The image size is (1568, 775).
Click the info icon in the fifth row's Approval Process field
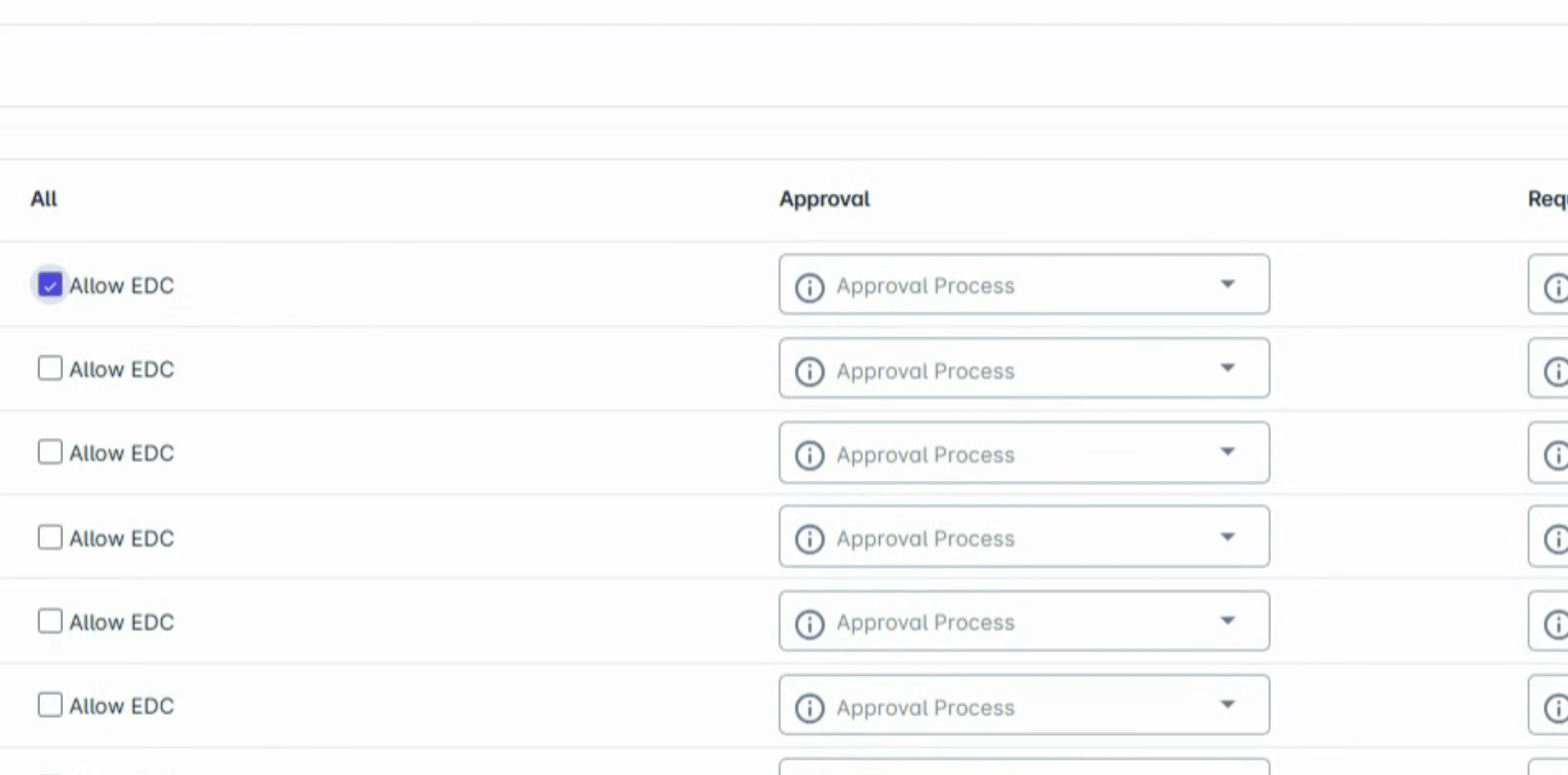click(809, 624)
